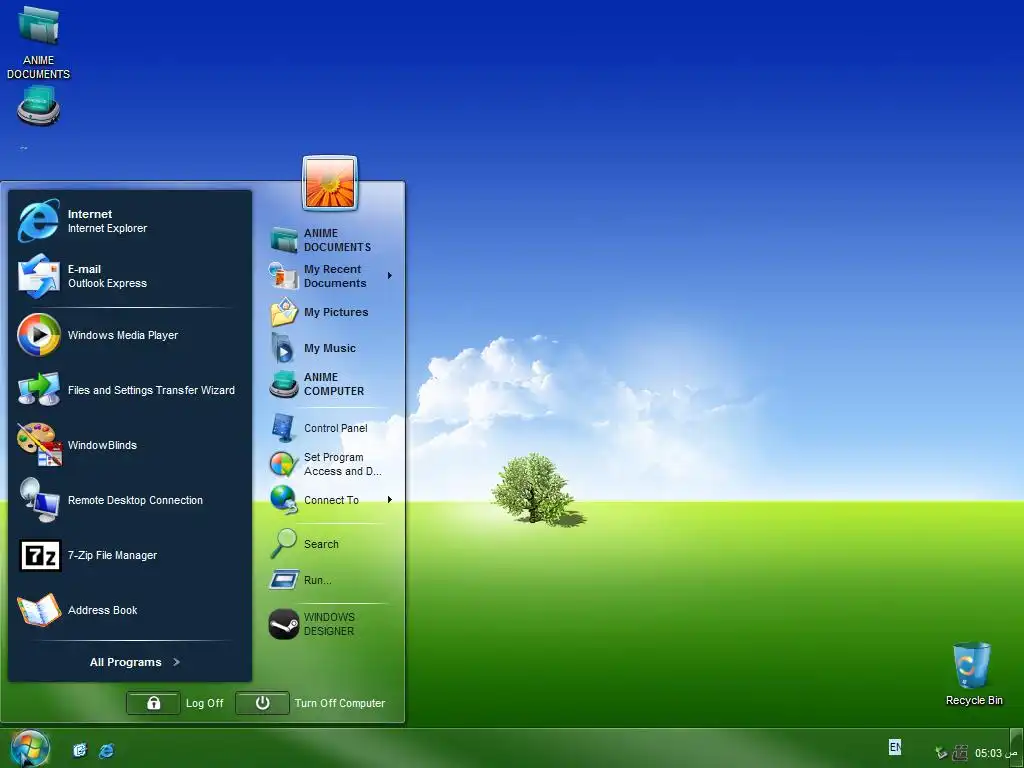Launch Internet Explorer from the Start menu
This screenshot has height=768, width=1024.
click(x=129, y=221)
